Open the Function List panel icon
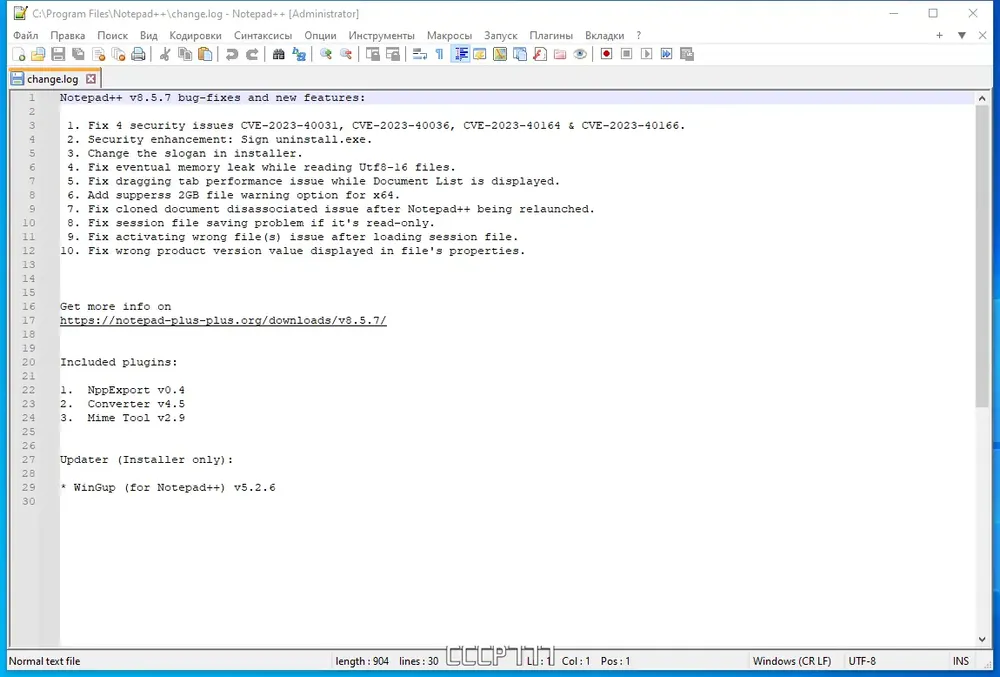Image resolution: width=1000 pixels, height=677 pixels. tap(540, 54)
